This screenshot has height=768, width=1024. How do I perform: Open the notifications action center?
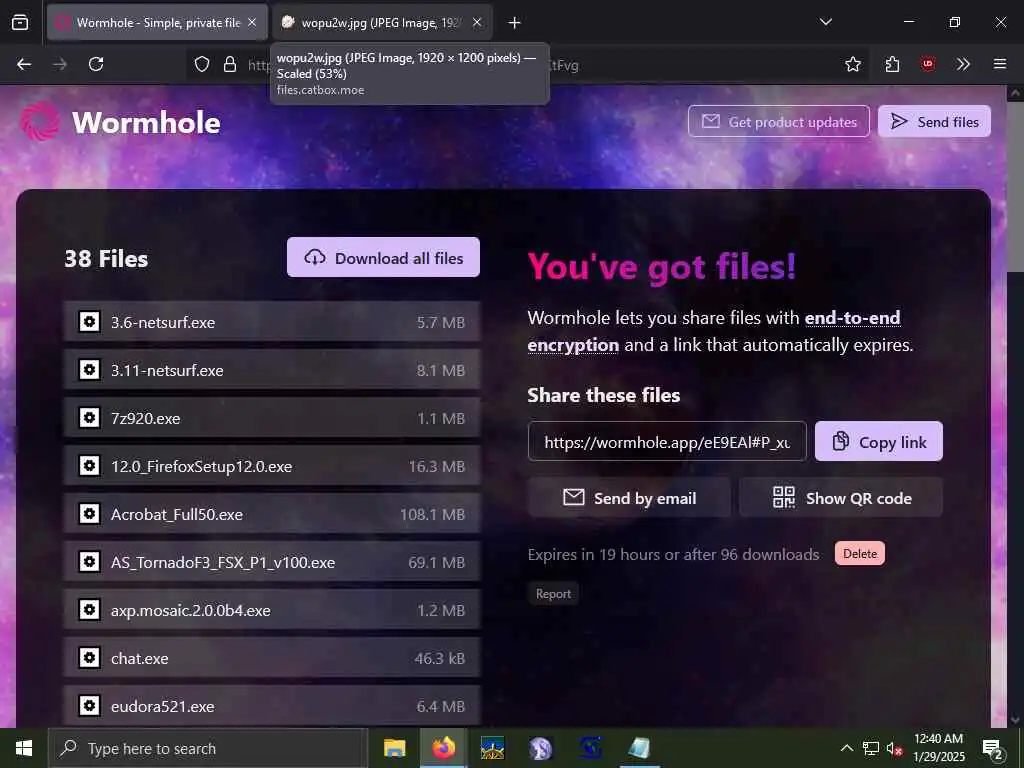[993, 749]
